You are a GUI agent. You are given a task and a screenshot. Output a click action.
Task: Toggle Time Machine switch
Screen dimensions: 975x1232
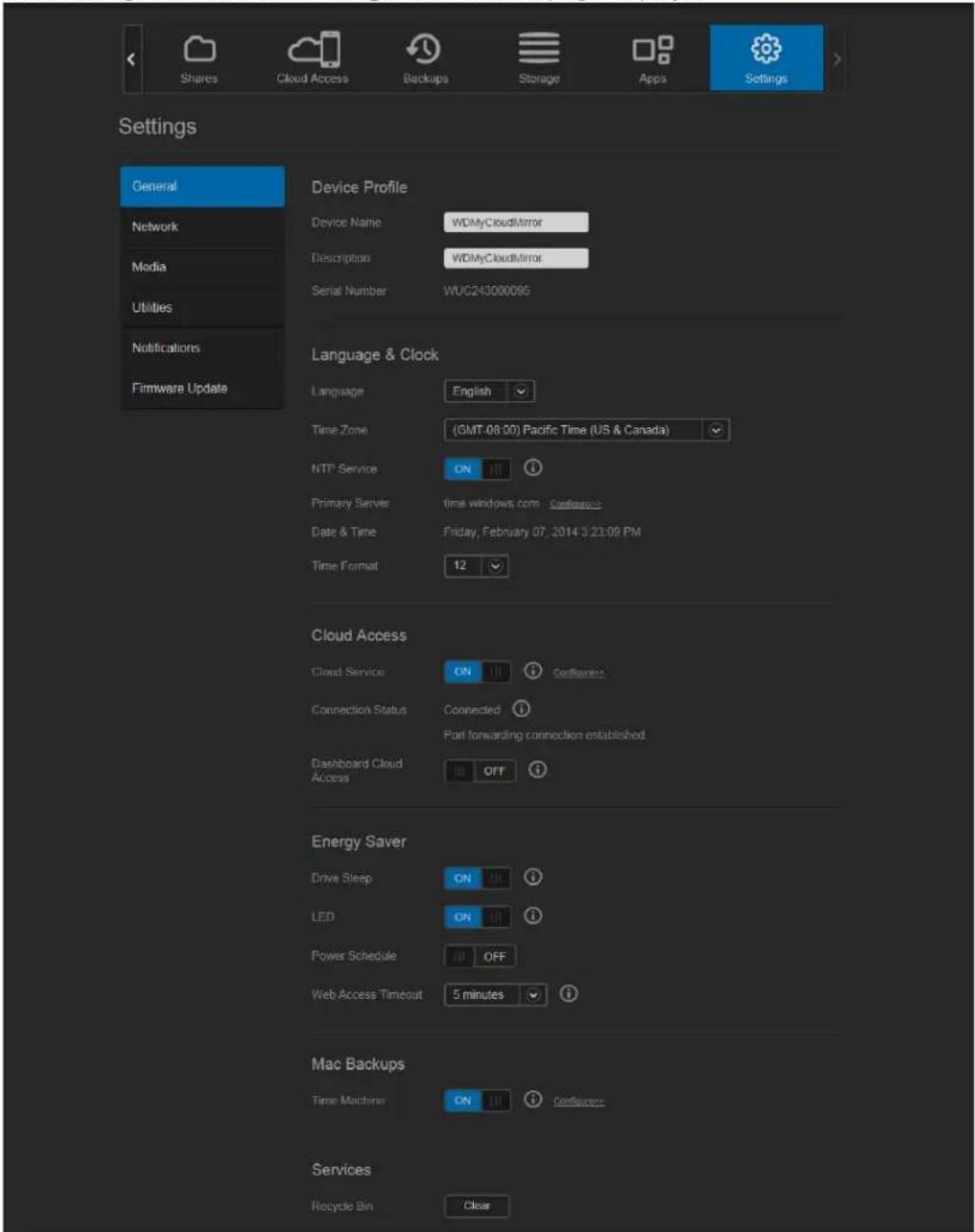[478, 1101]
